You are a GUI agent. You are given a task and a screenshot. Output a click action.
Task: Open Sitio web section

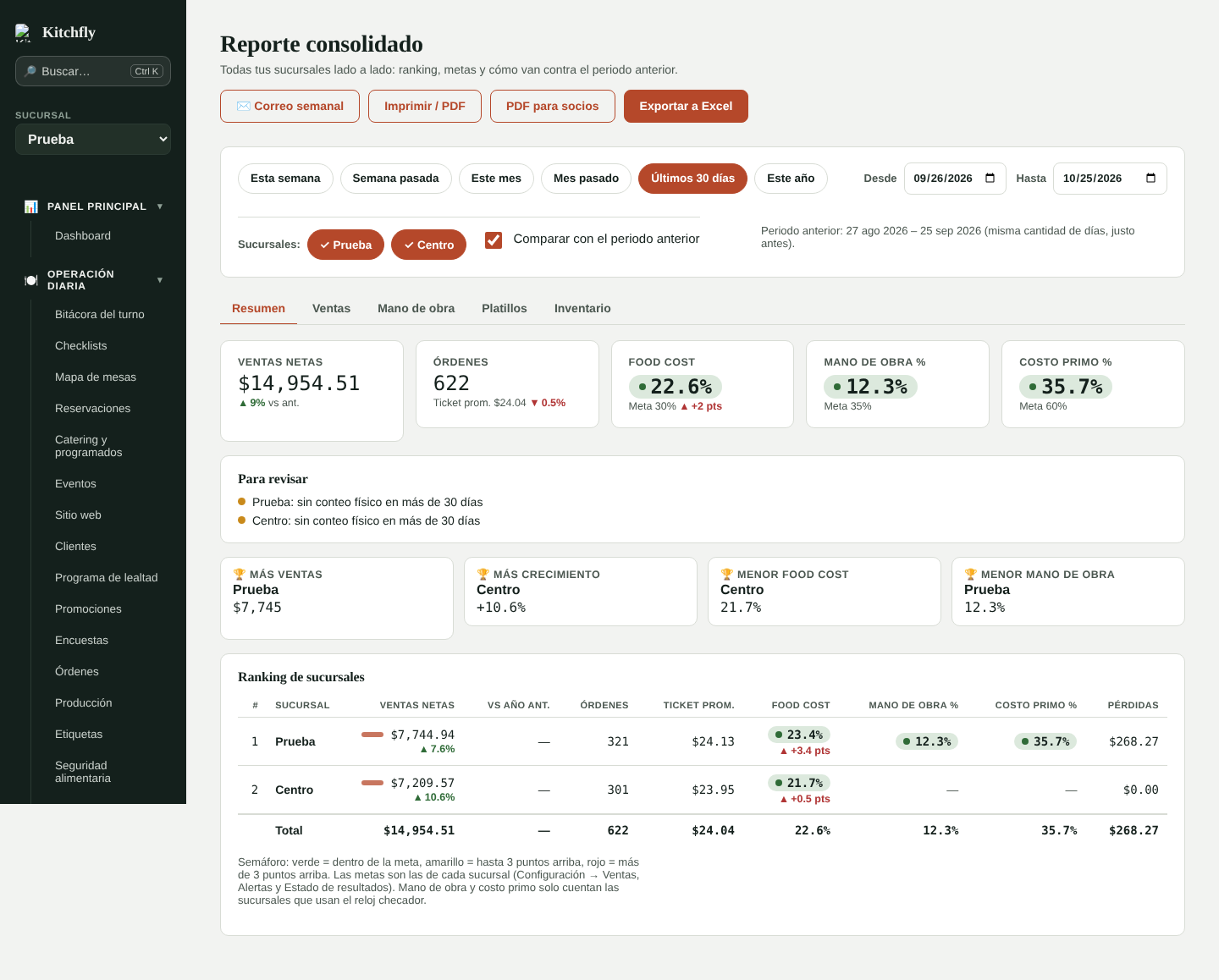78,515
